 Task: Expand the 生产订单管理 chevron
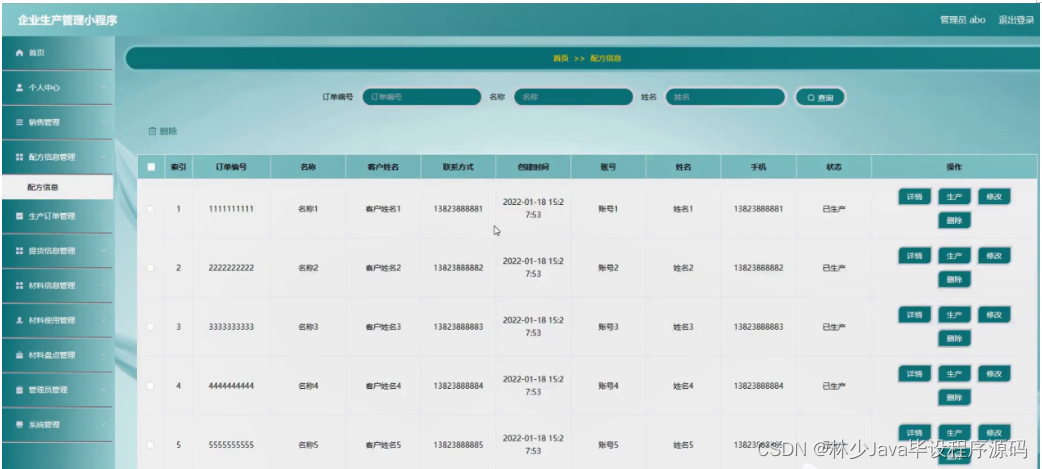click(x=104, y=217)
